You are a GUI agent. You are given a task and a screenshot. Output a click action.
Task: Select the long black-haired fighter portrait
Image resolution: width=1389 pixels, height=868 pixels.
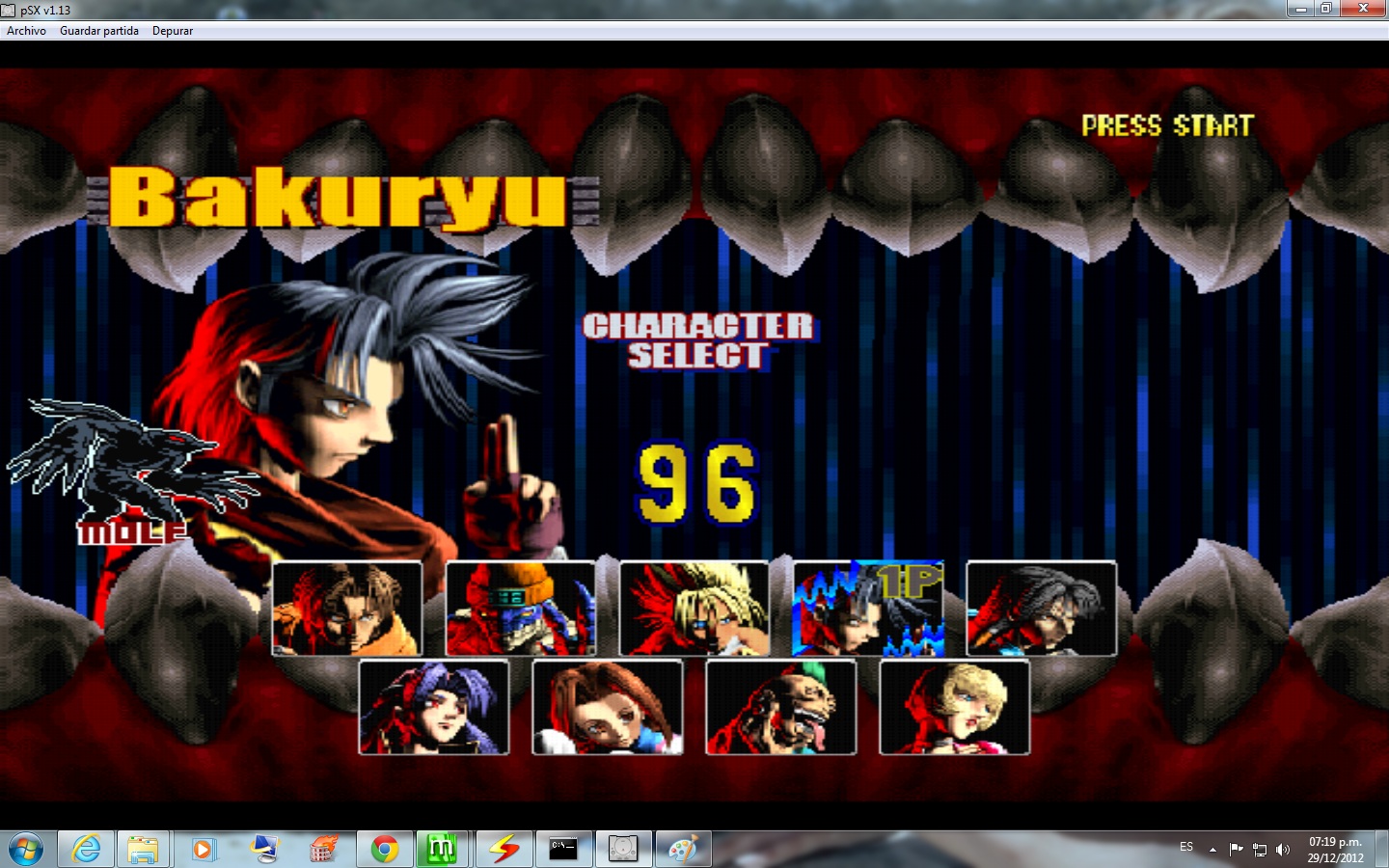pos(1042,609)
